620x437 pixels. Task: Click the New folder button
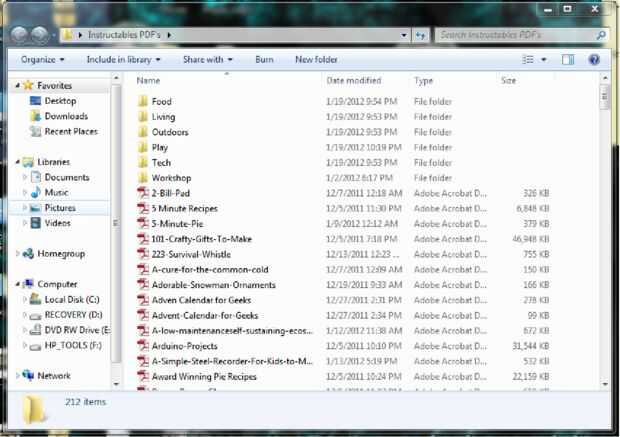pos(316,60)
